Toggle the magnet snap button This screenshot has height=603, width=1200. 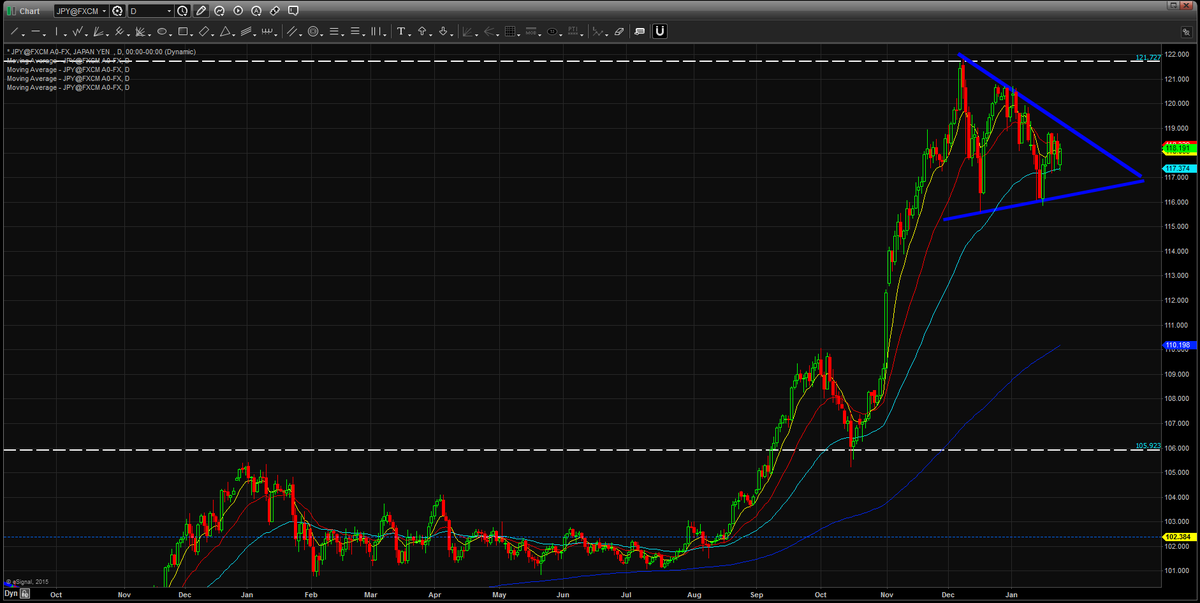660,31
